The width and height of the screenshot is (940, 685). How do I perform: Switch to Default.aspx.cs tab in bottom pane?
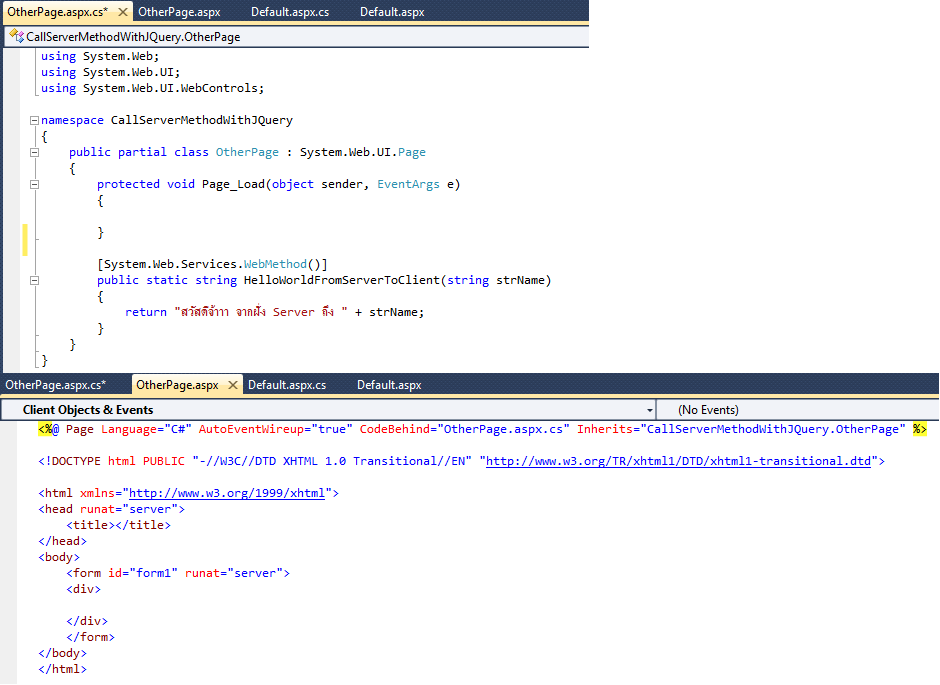coord(287,385)
